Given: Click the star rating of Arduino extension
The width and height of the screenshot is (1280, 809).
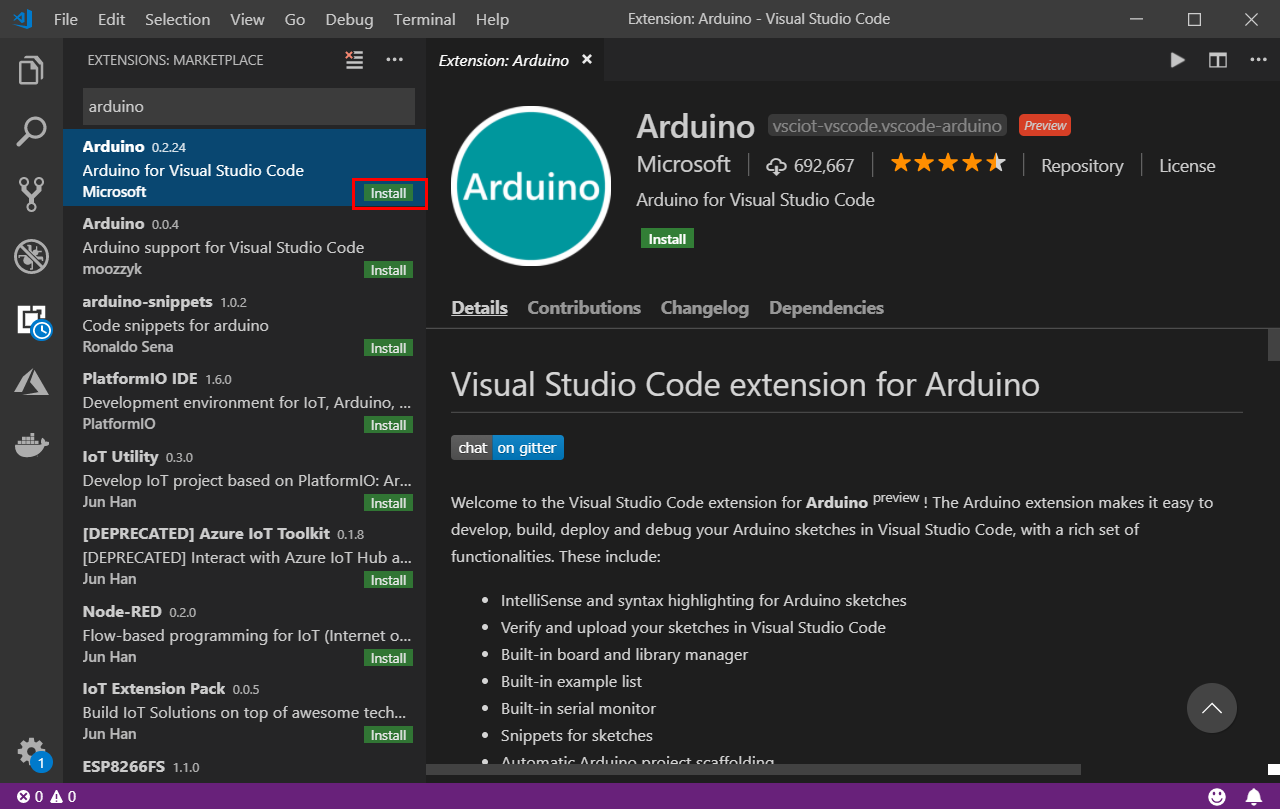Looking at the screenshot, I should click(x=948, y=163).
